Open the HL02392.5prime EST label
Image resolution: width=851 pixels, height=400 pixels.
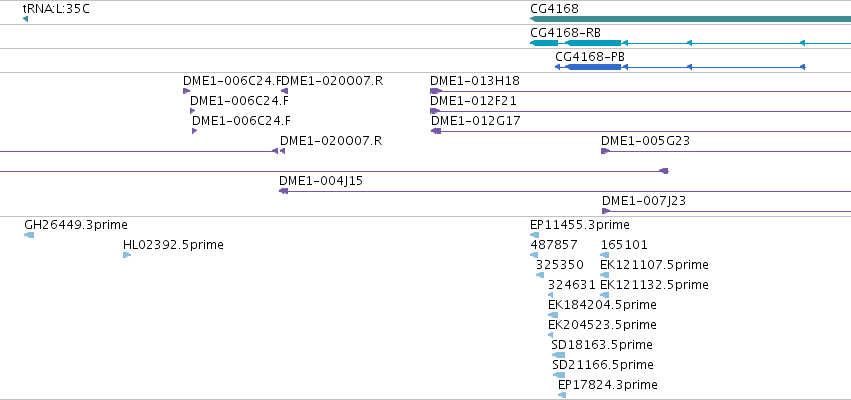(x=173, y=245)
